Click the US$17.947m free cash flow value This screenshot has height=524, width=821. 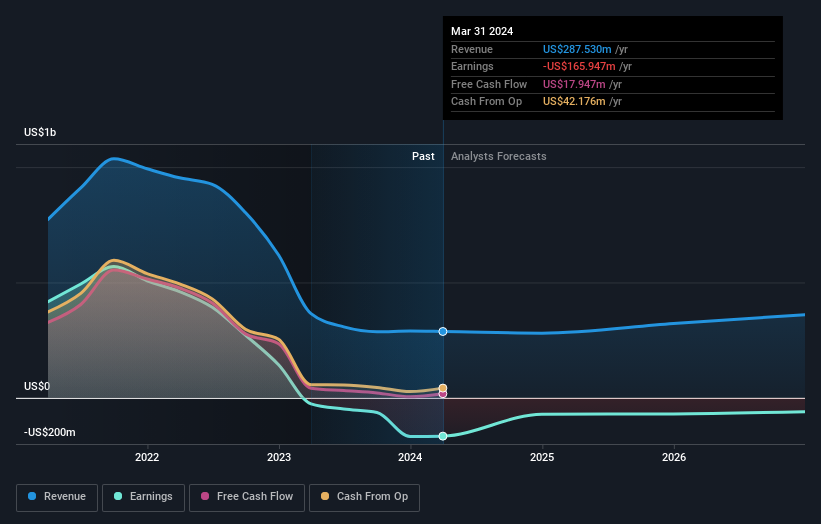click(x=574, y=84)
